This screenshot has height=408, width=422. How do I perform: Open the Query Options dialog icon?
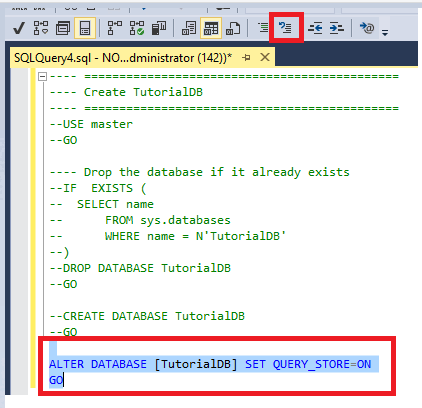tap(63, 28)
